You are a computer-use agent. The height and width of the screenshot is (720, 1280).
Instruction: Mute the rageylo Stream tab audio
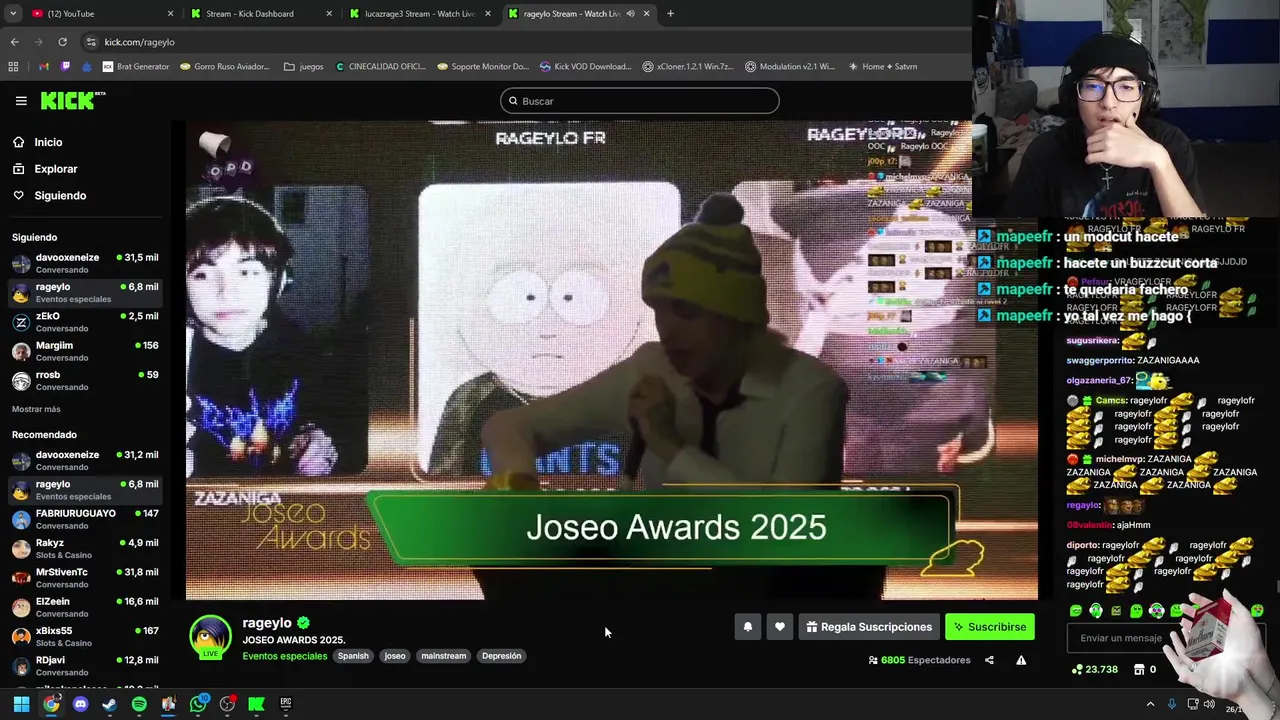(630, 14)
